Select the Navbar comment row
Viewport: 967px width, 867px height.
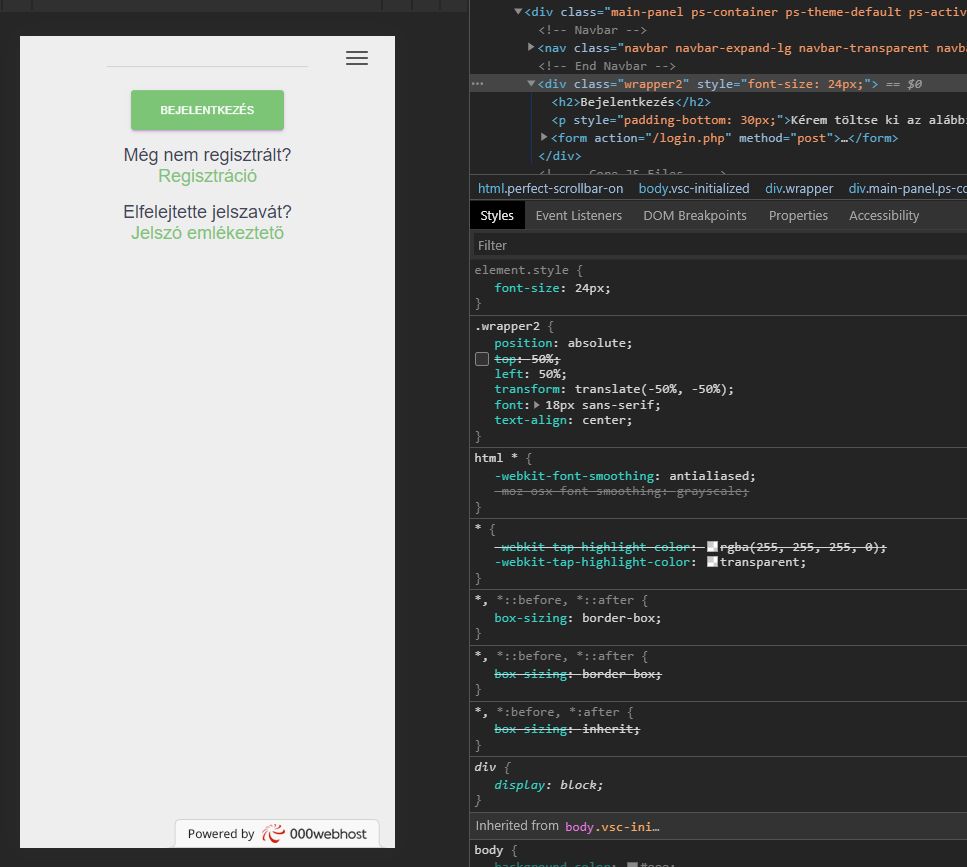pos(592,30)
